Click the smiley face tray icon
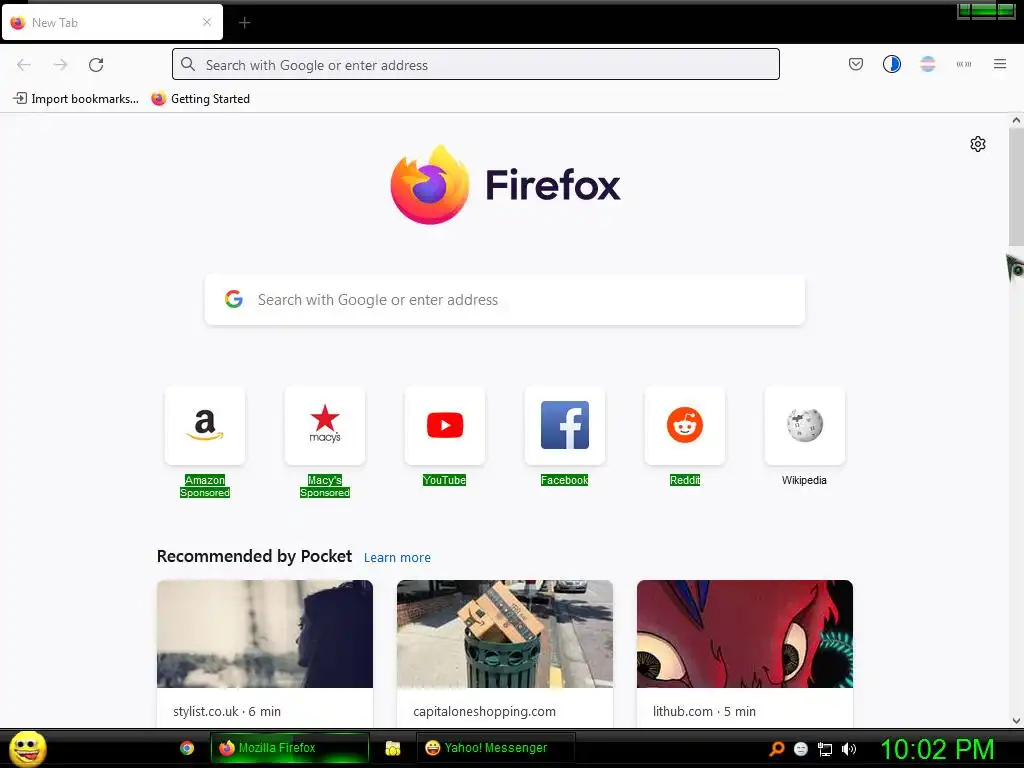The image size is (1024, 768). [x=801, y=749]
